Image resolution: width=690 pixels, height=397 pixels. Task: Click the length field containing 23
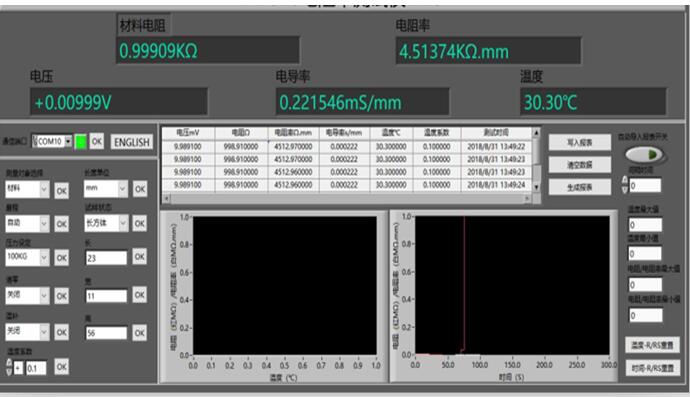pyautogui.click(x=106, y=258)
